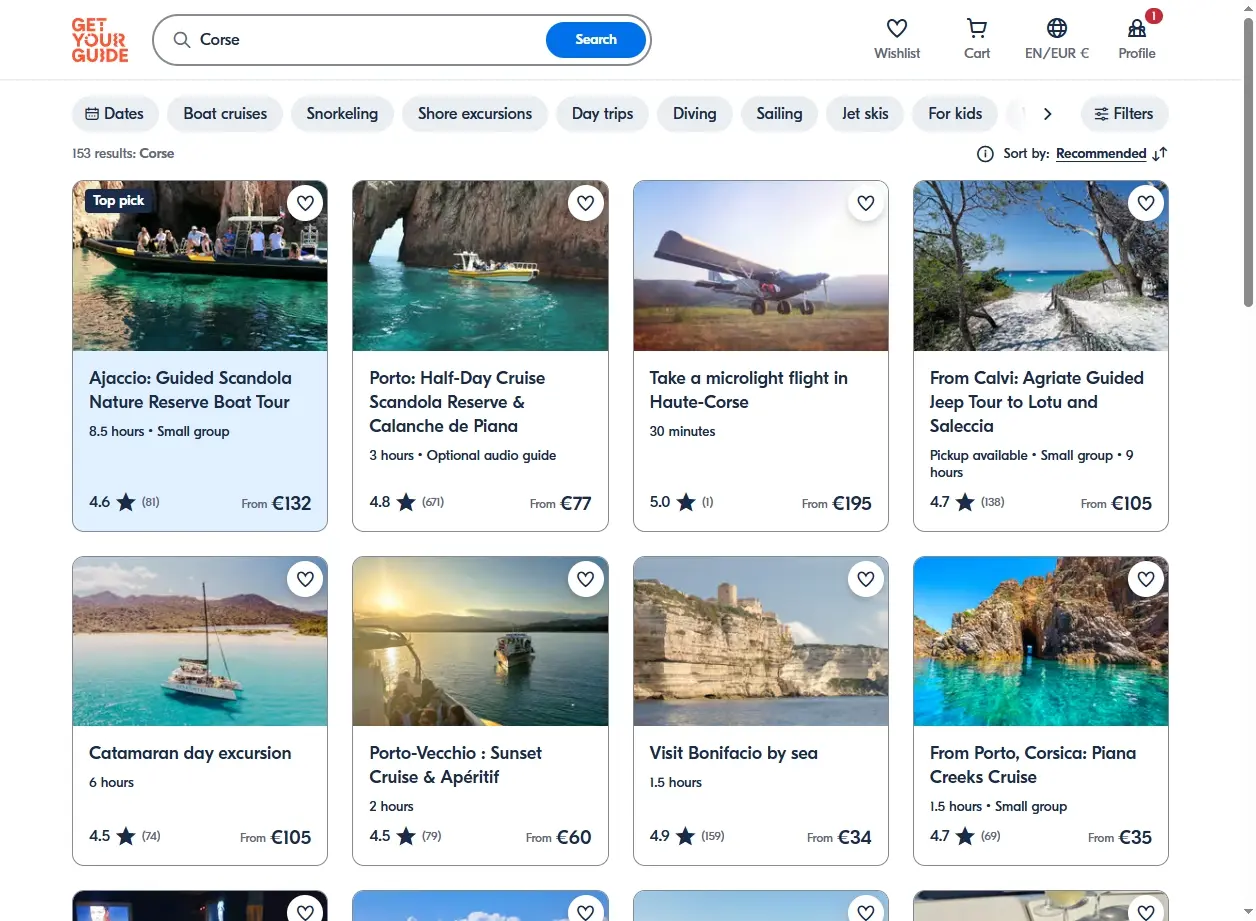Select the Boat cruises category
Viewport: 1256px width, 921px height.
tap(225, 114)
